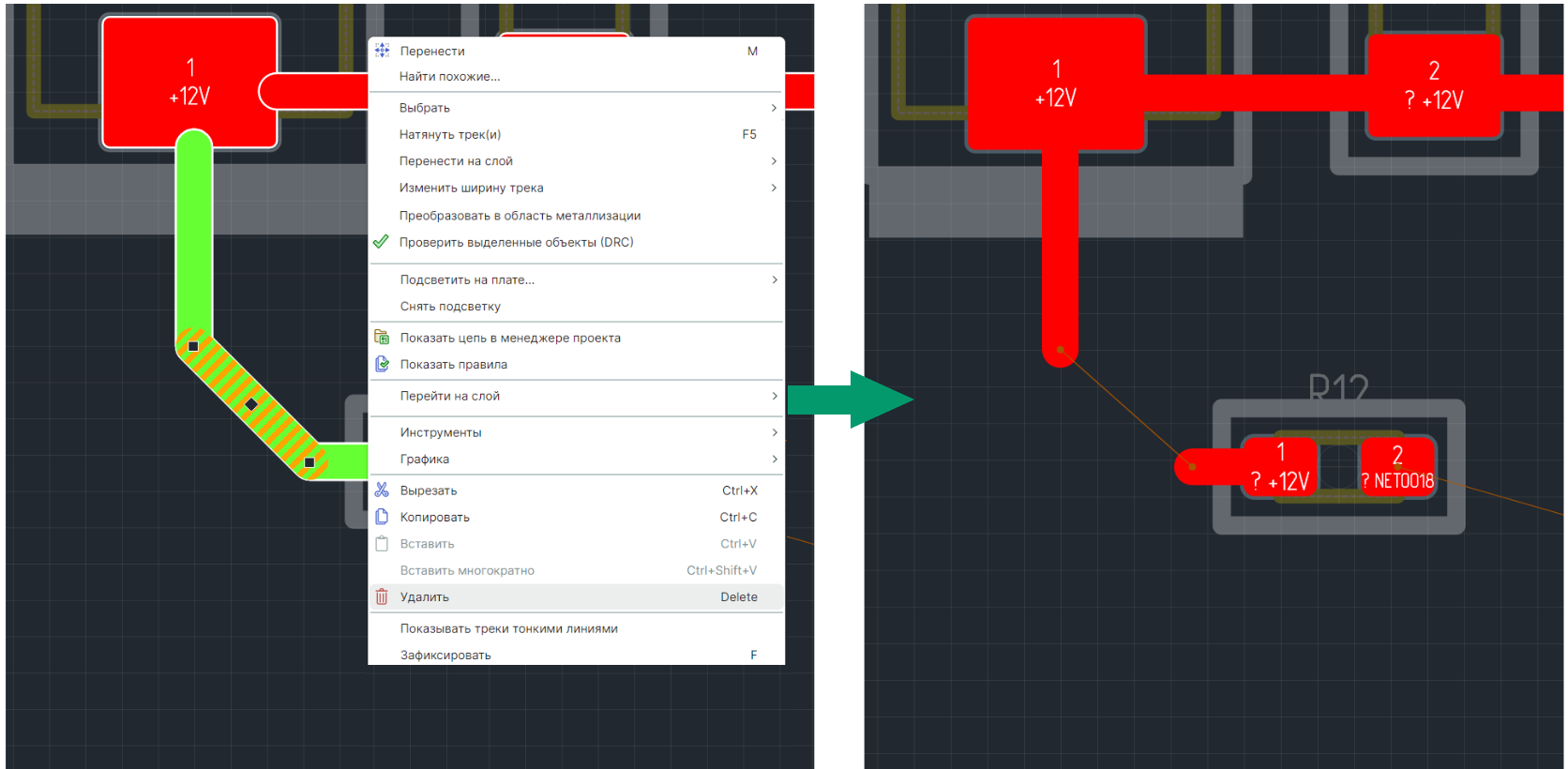Select Снять подсветку from the menu
Screen dimensions: 1568x769
click(450, 307)
